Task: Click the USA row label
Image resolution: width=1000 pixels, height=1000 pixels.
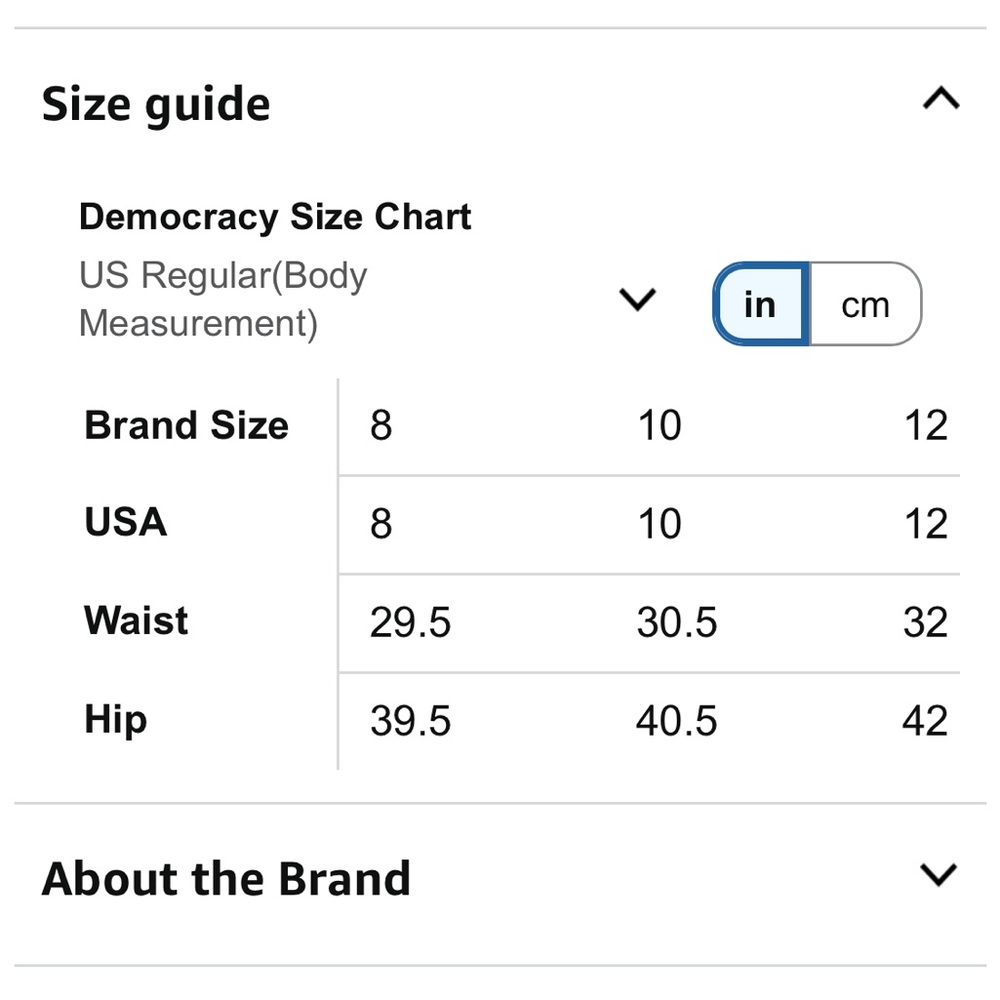Action: [126, 522]
